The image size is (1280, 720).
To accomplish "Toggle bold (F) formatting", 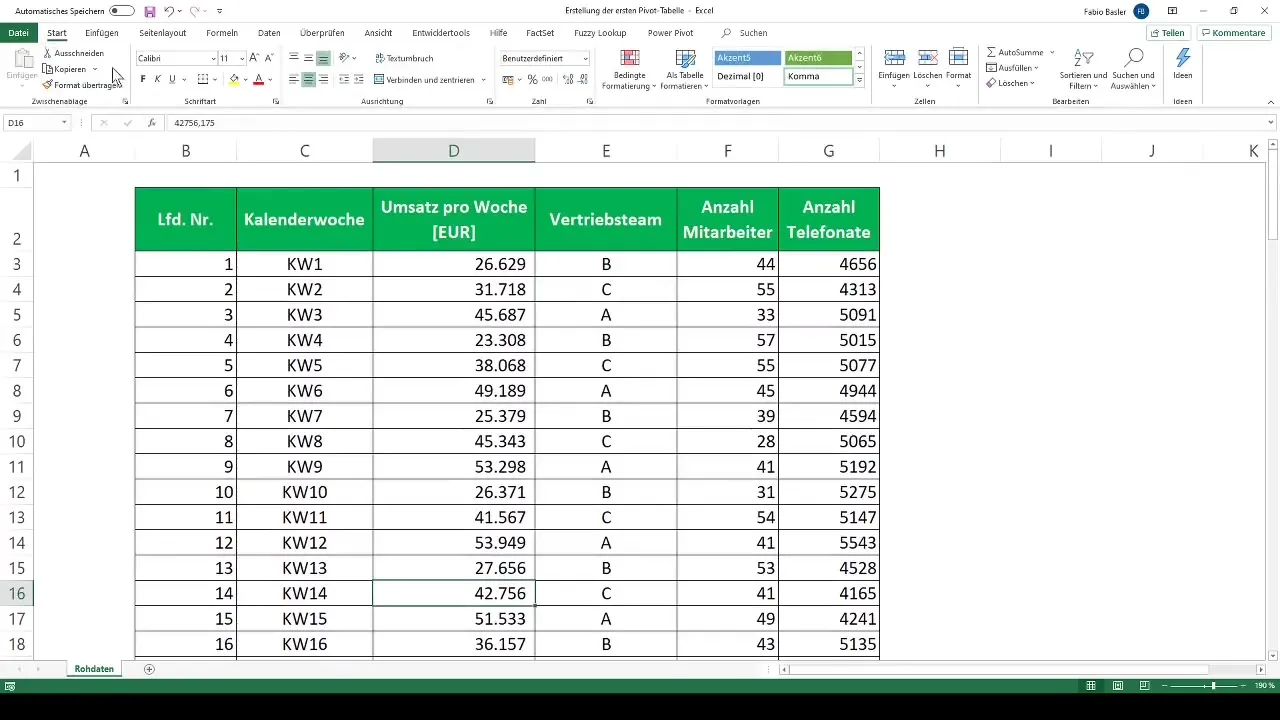I will pyautogui.click(x=143, y=79).
